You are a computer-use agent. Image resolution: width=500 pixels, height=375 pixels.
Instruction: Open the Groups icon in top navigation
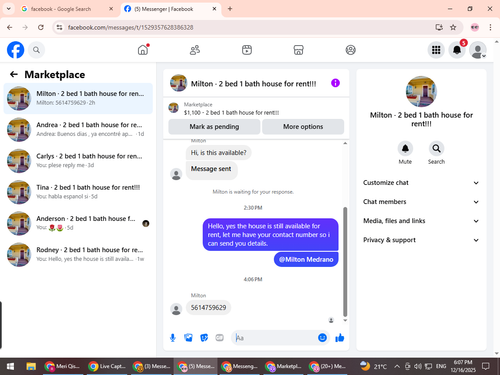click(x=350, y=50)
